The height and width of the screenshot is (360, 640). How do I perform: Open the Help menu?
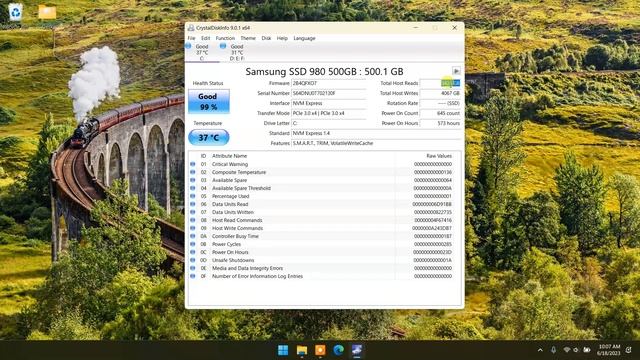[x=282, y=38]
